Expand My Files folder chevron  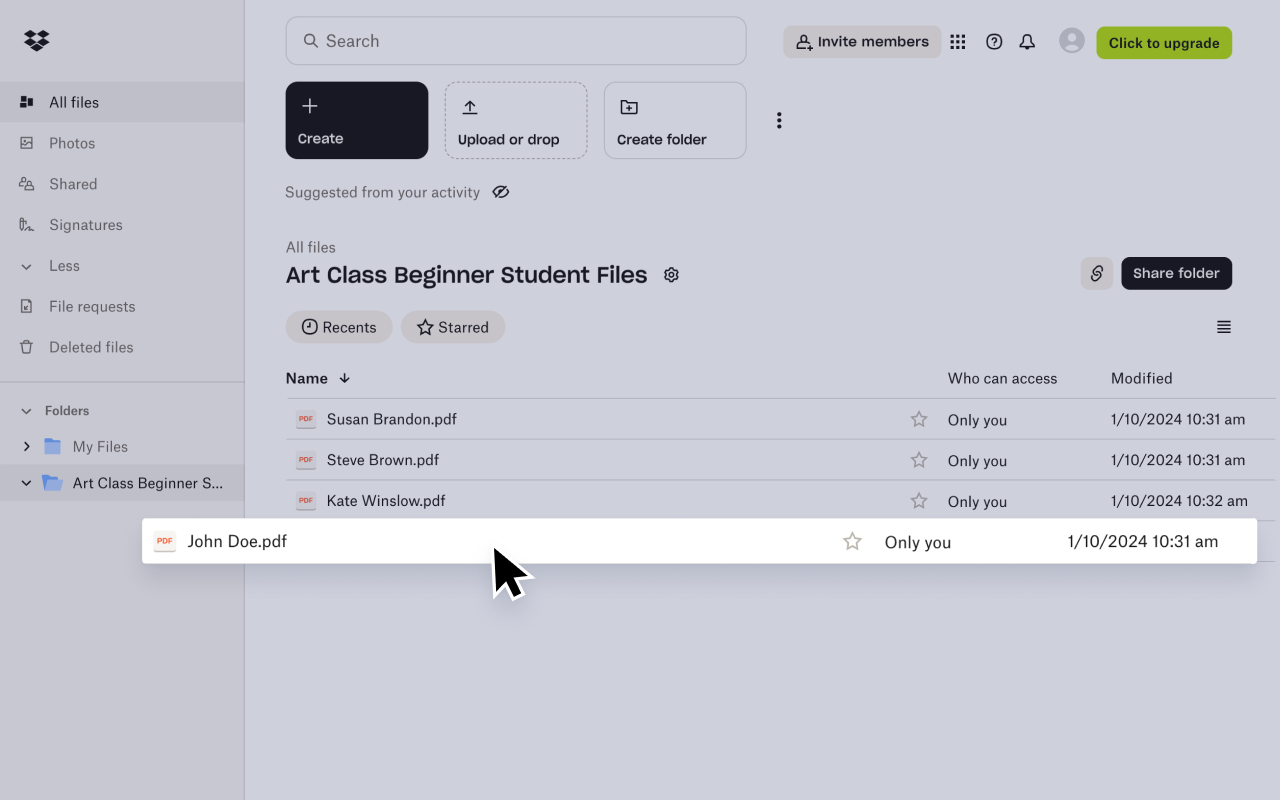27,447
